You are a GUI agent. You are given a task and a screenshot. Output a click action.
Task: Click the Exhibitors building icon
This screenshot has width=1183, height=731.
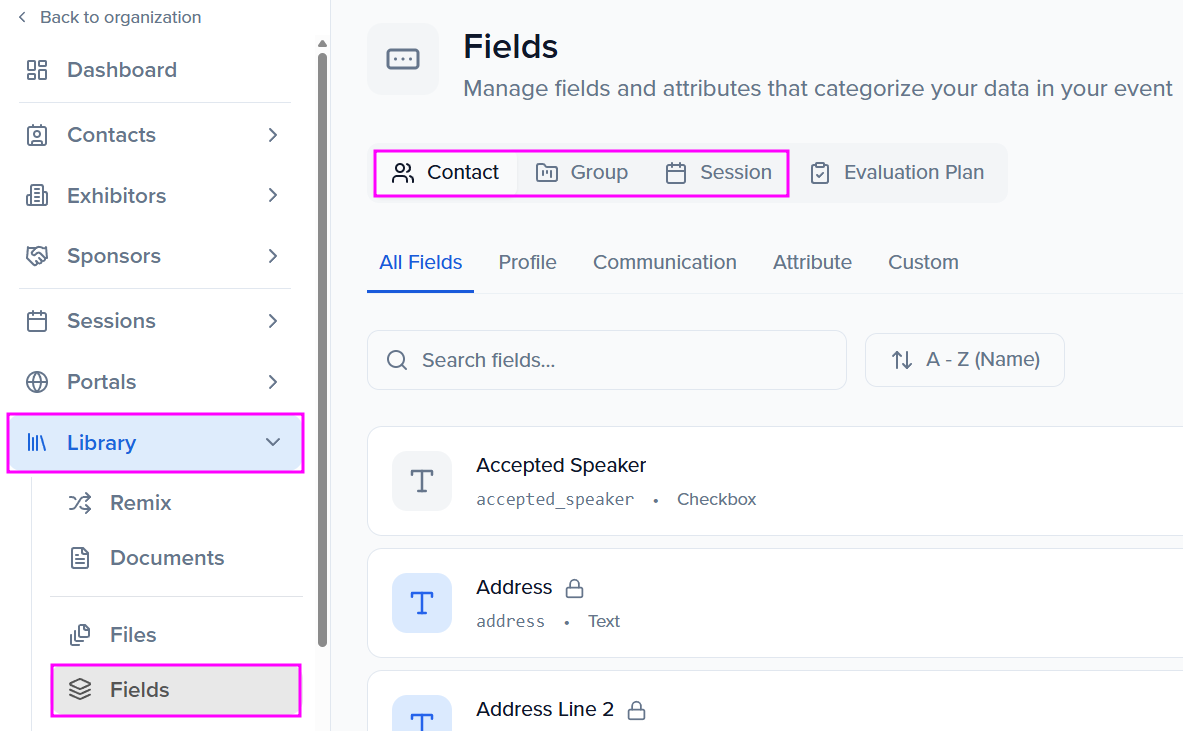[37, 196]
